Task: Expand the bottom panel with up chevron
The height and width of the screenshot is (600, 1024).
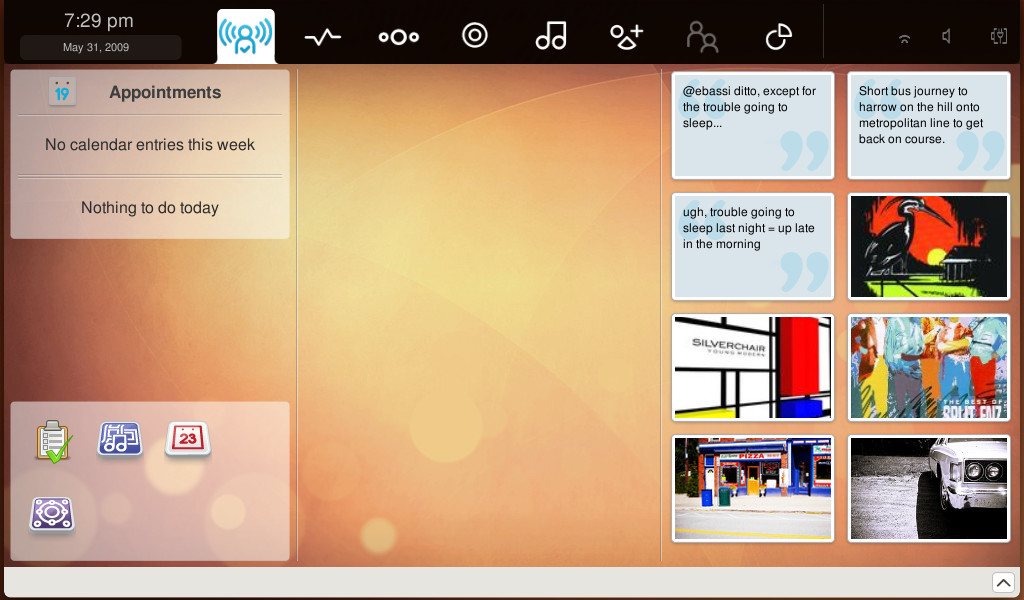Action: tap(1003, 582)
